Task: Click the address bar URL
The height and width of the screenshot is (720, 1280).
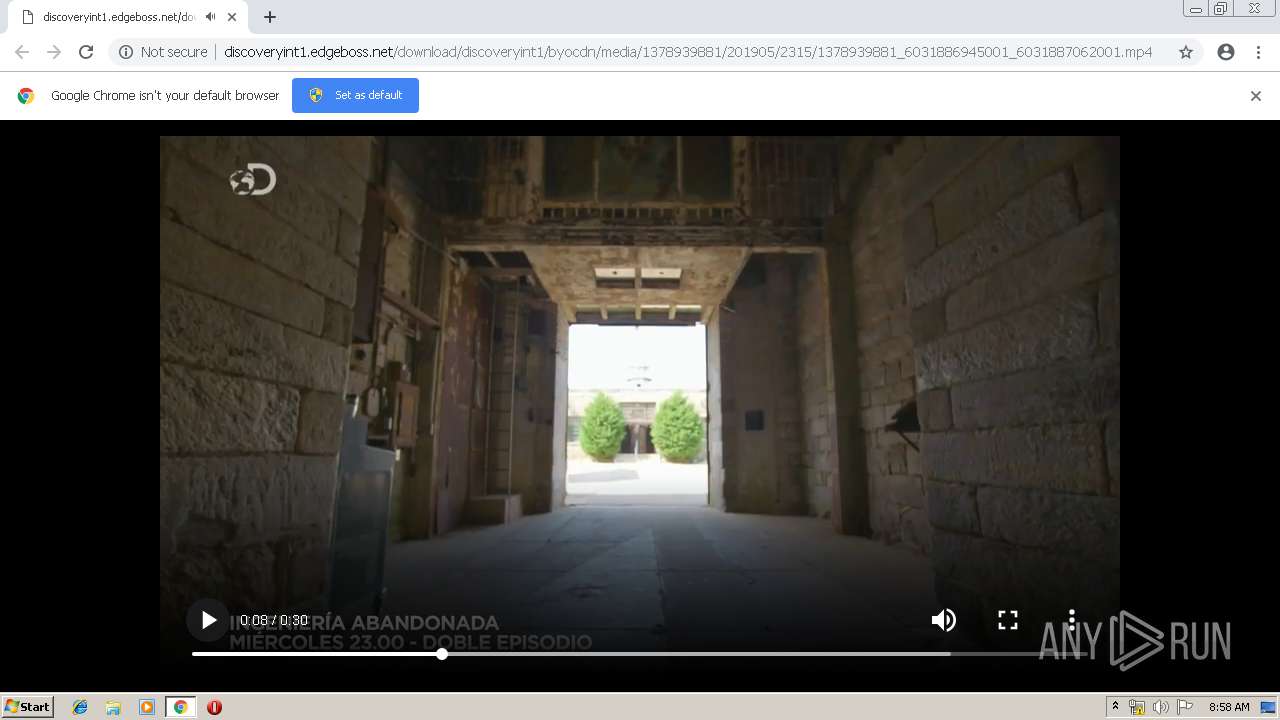Action: (x=688, y=52)
